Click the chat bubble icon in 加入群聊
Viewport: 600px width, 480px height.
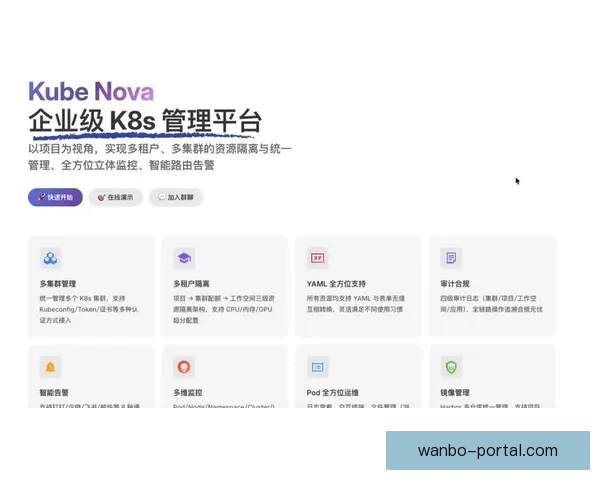[162, 197]
